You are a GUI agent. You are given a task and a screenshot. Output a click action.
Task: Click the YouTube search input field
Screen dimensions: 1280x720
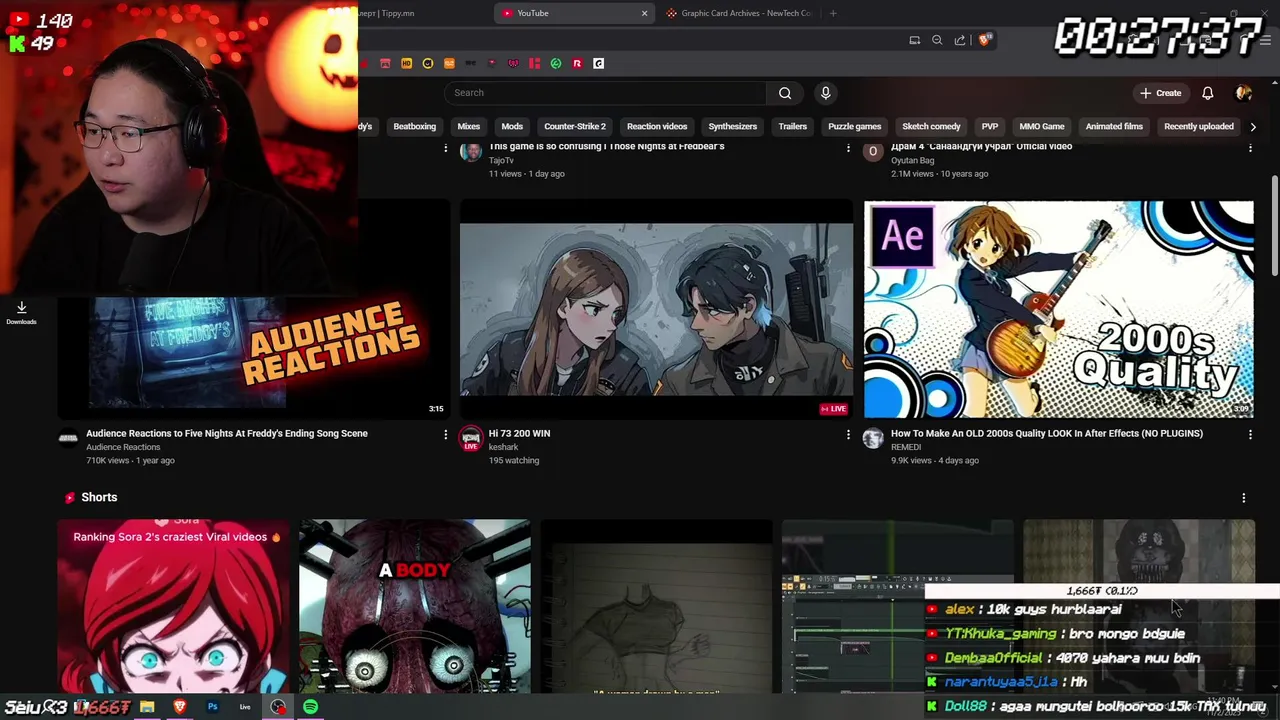tap(605, 93)
